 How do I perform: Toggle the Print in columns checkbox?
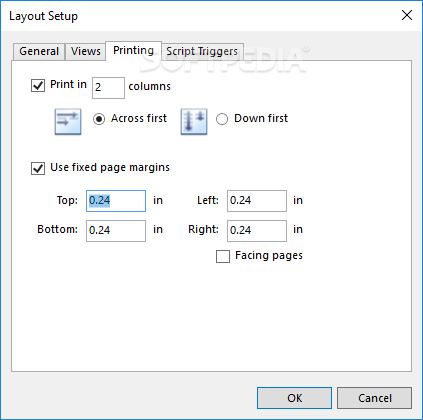38,85
